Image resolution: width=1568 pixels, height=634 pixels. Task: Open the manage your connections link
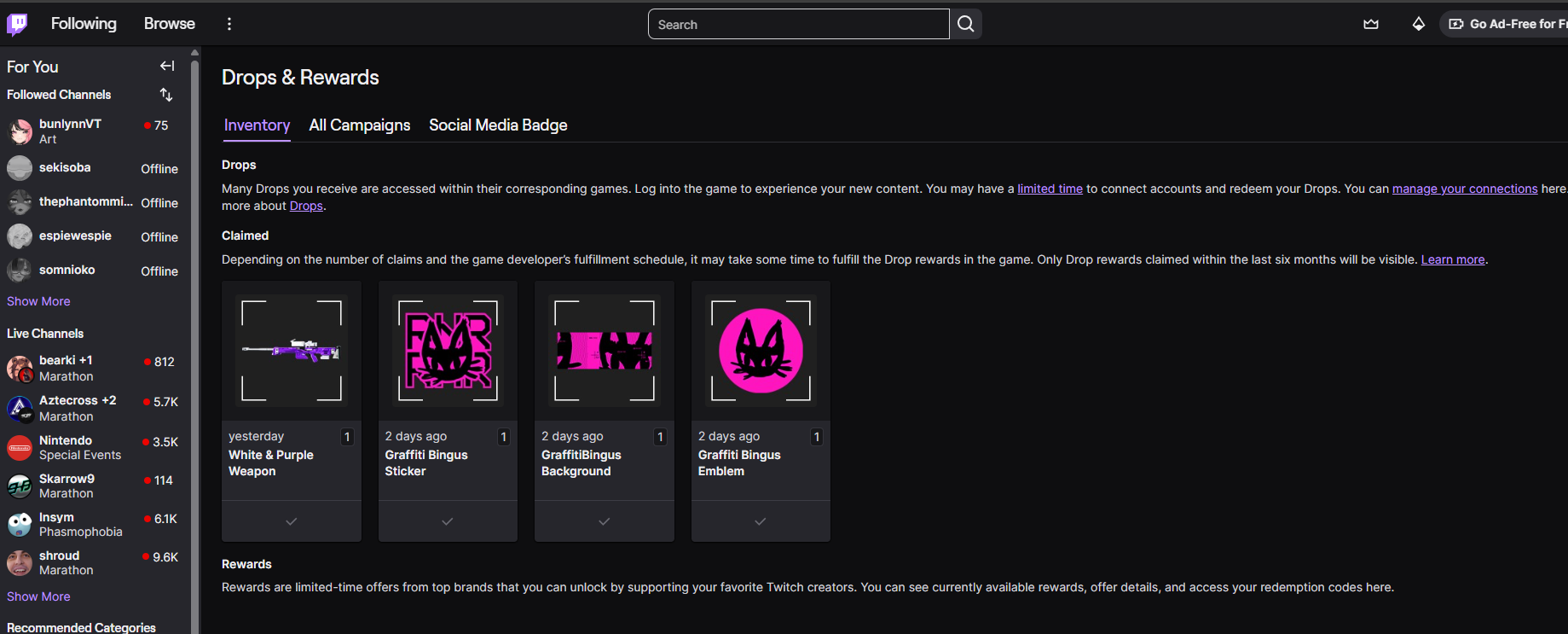pyautogui.click(x=1464, y=189)
